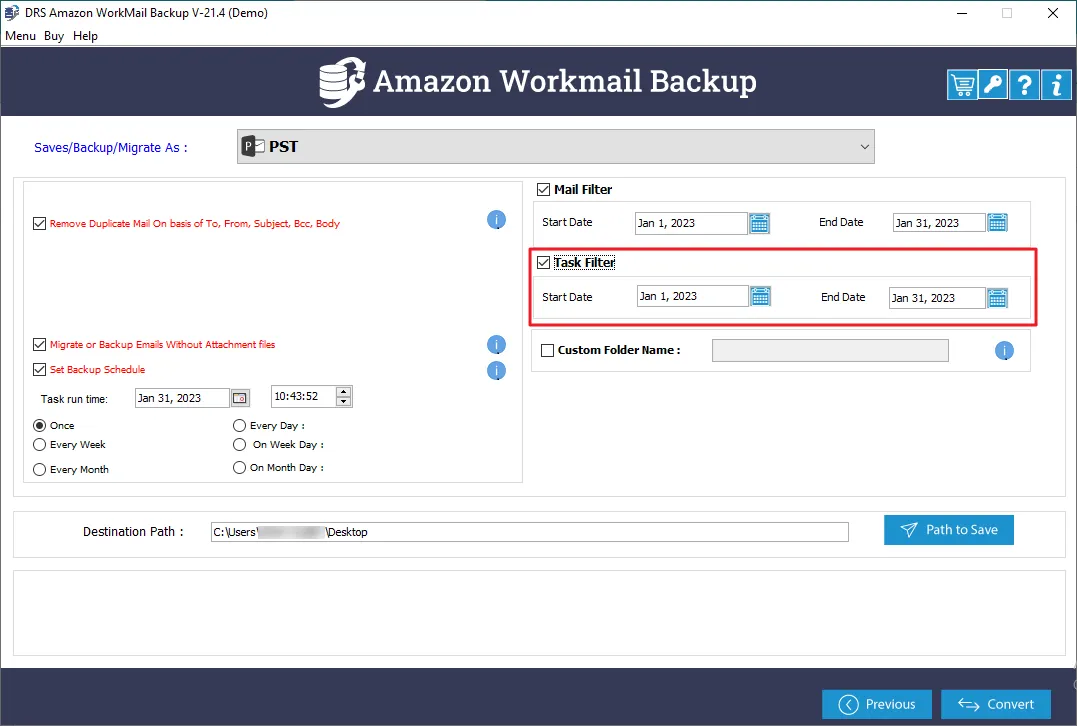Increase task run time with up arrow
The image size is (1077, 726).
click(343, 392)
